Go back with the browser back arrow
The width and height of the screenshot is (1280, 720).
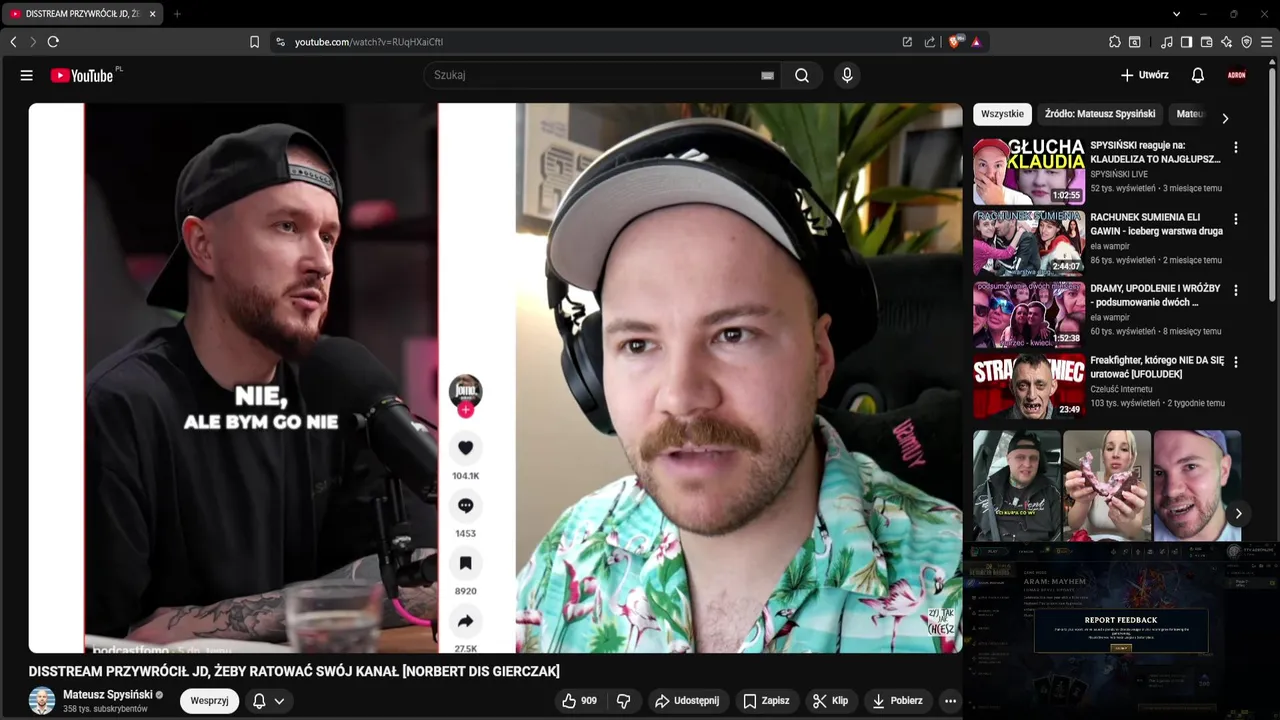click(13, 42)
